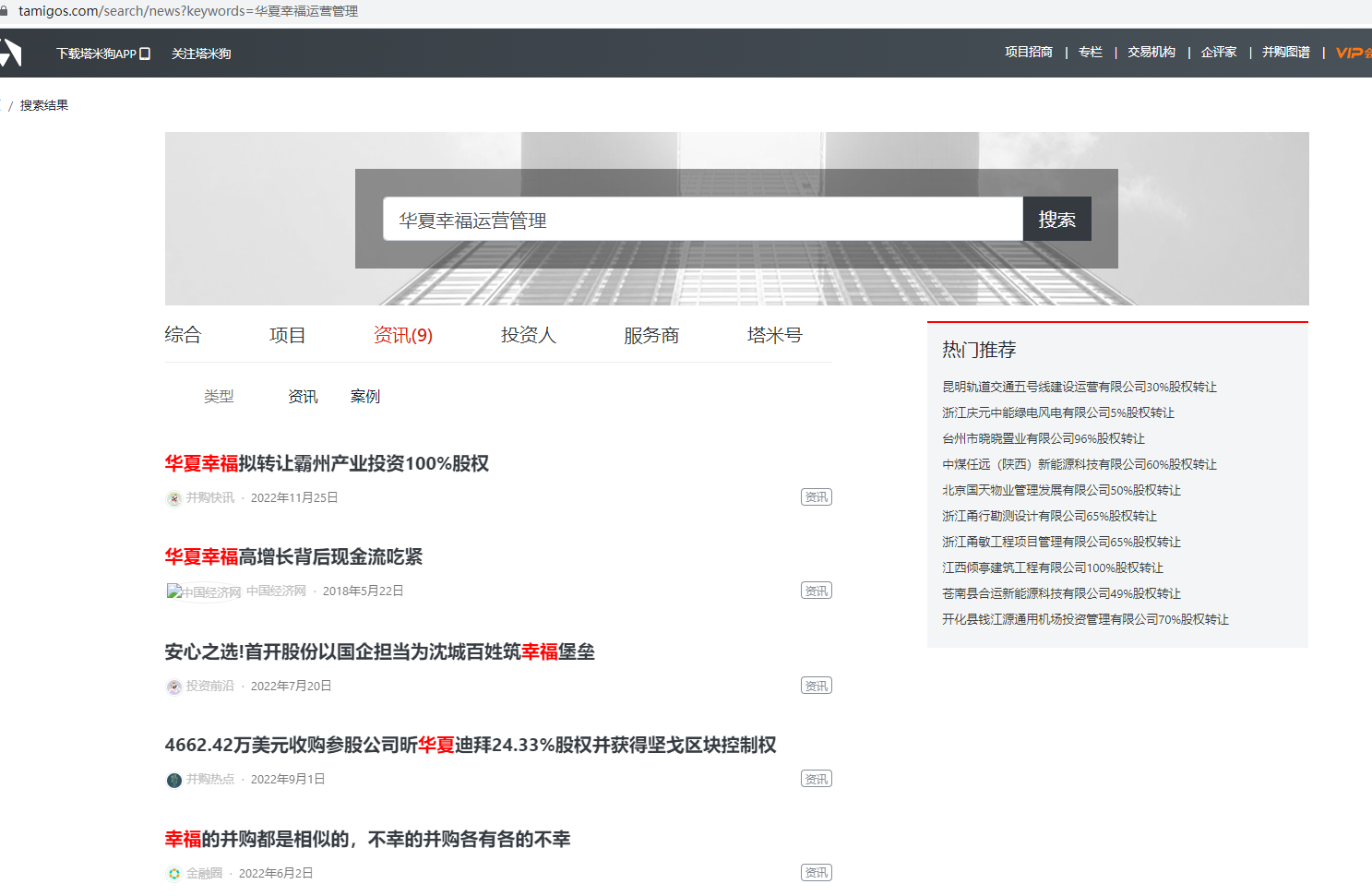Screen dimensions: 1372x896
Task: Open 中煤任远（陕西）新能源科技 60%股权转让 link
Action: point(1080,464)
